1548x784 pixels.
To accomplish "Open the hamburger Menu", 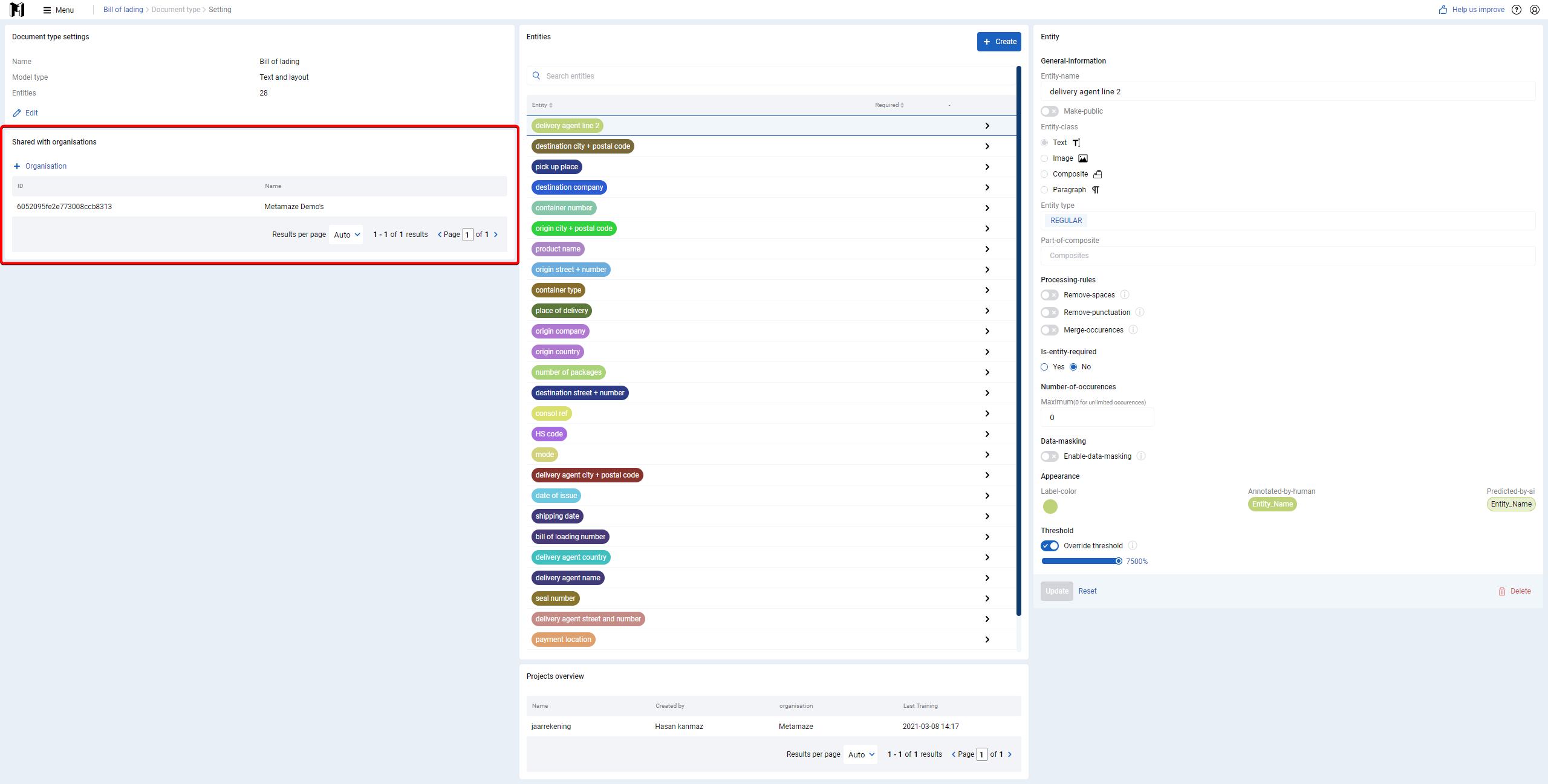I will click(59, 10).
